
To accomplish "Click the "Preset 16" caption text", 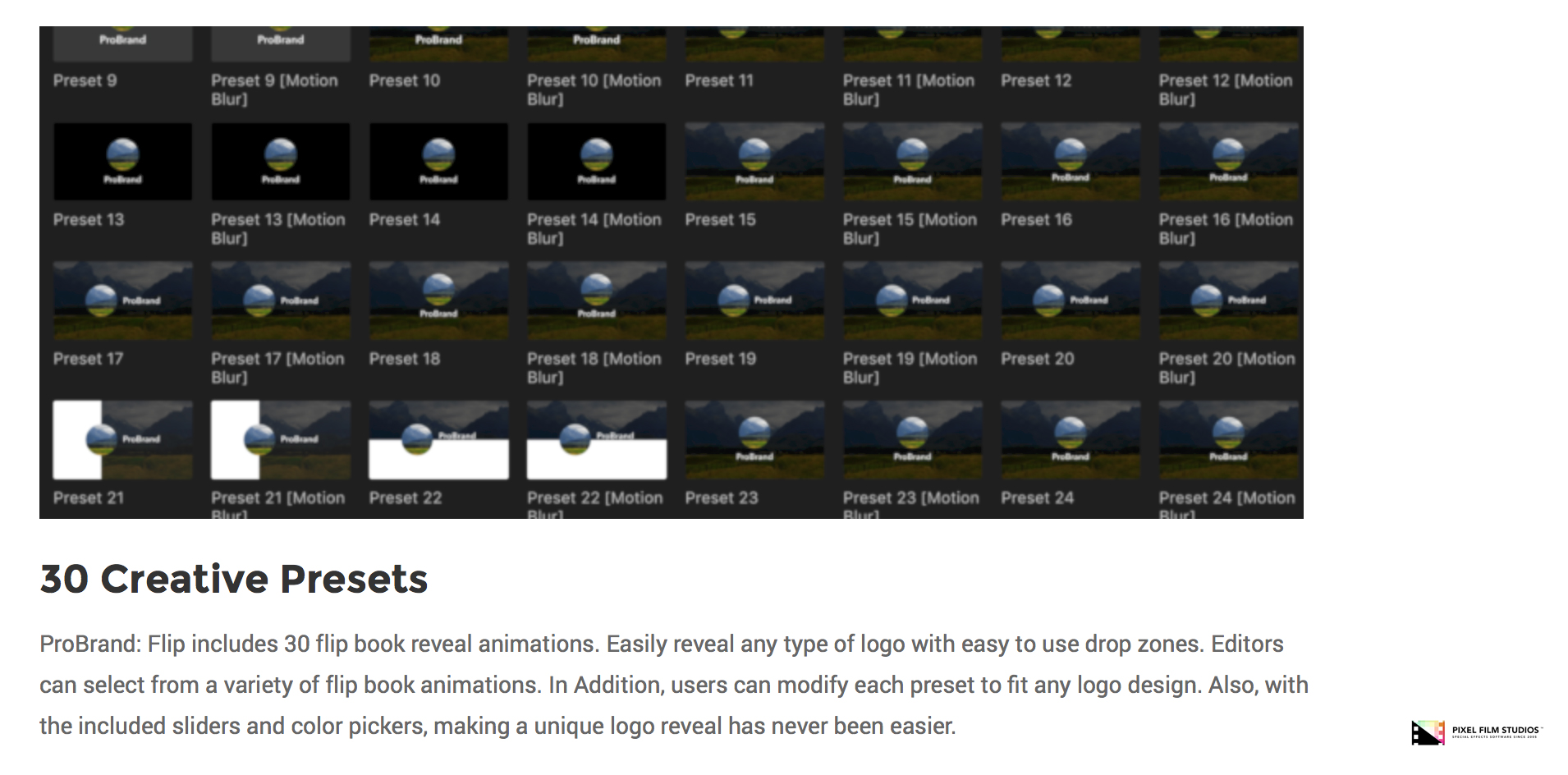I will click(1037, 219).
